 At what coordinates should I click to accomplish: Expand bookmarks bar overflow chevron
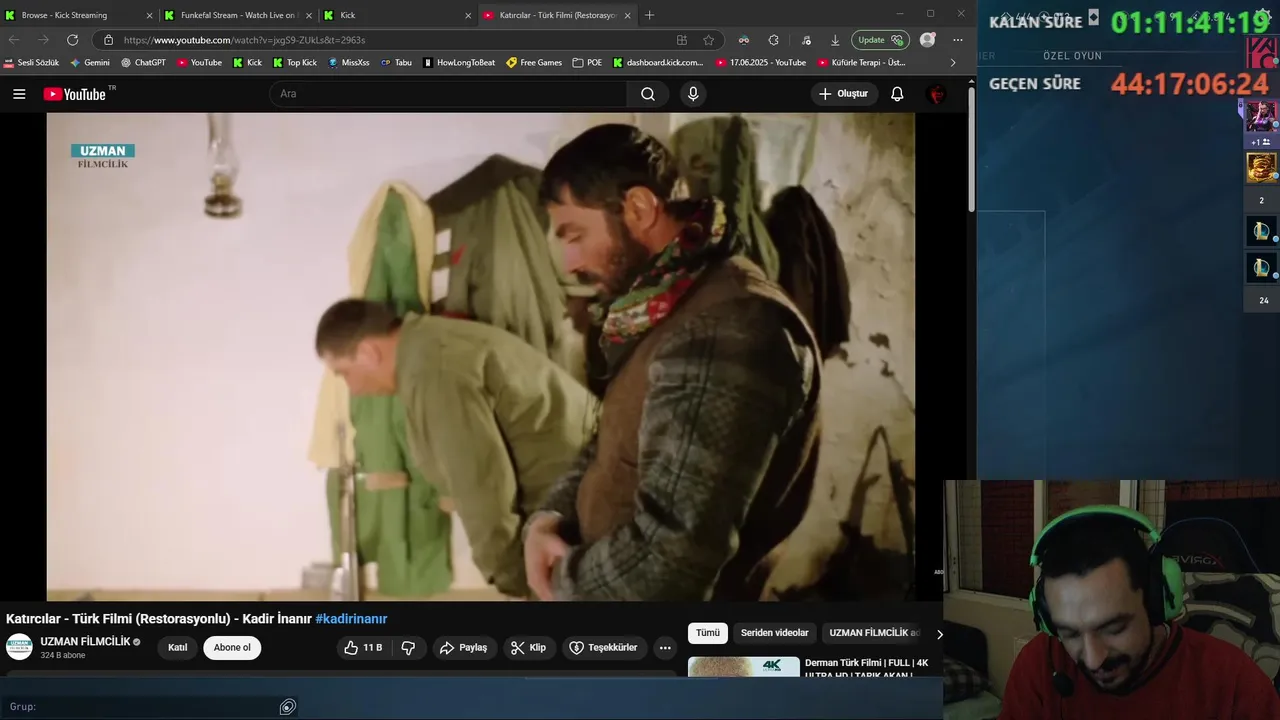tap(952, 62)
